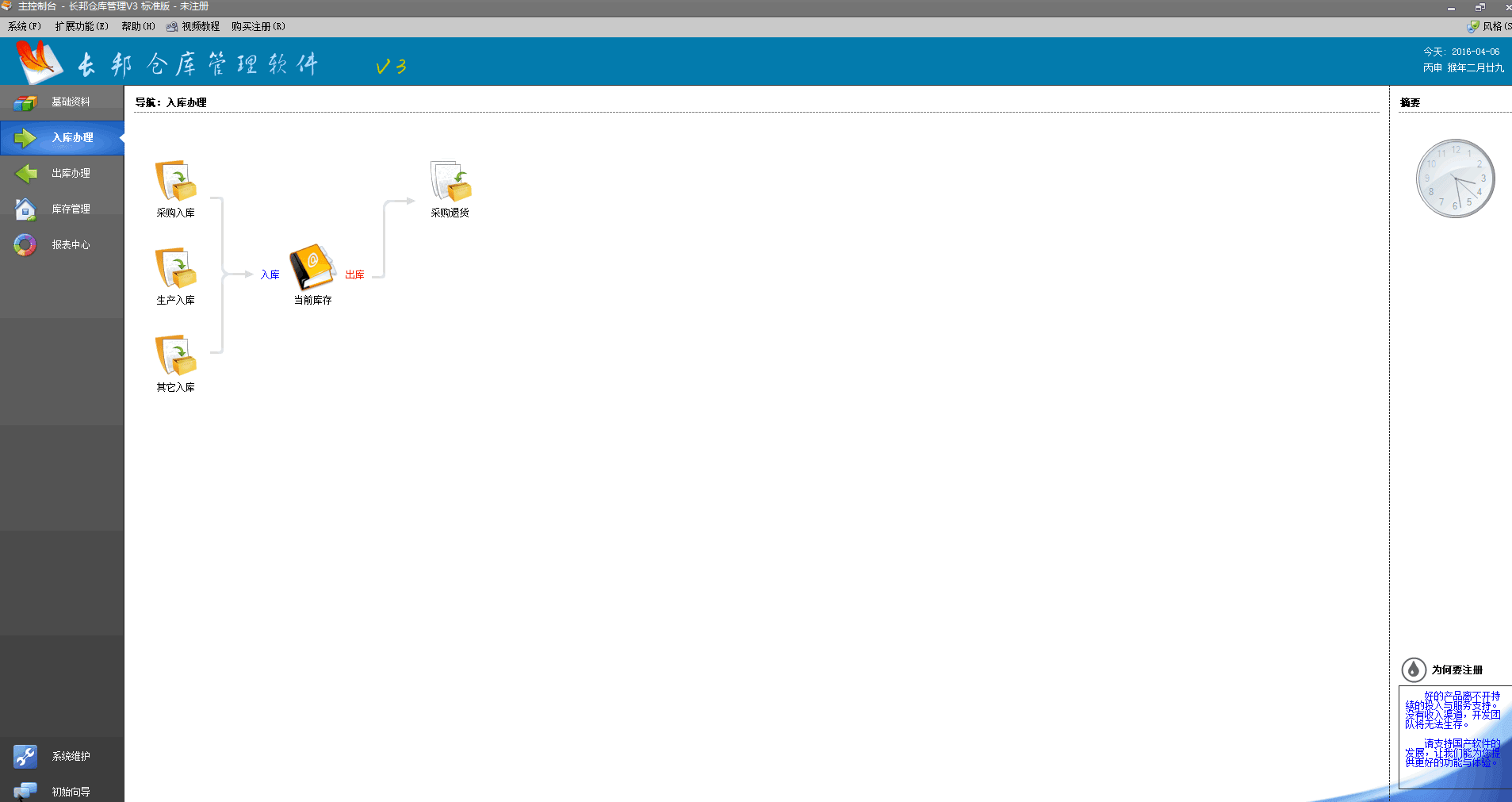Open the 购买注册(R) menu
The height and width of the screenshot is (802, 1512).
258,26
